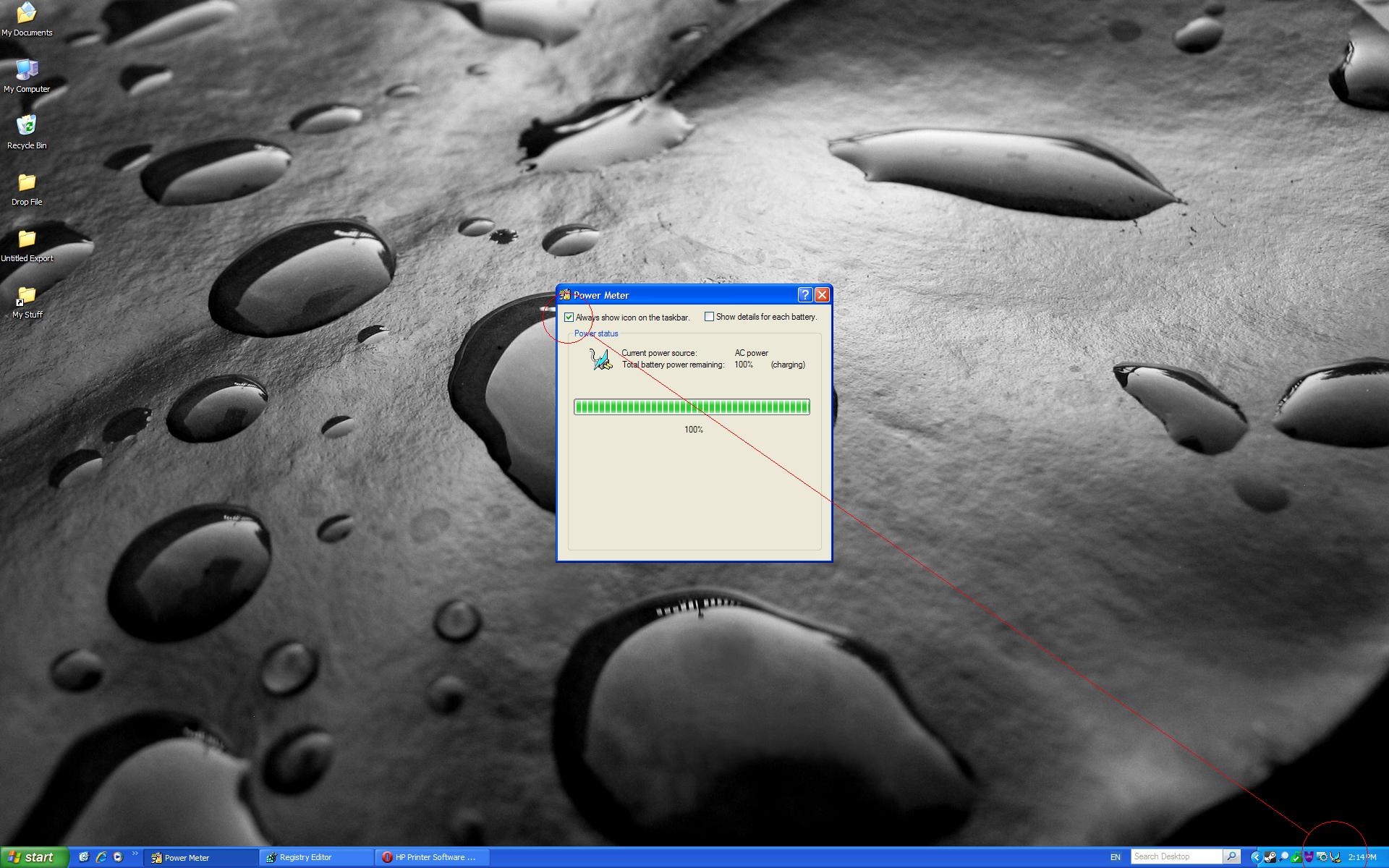Click the green battery charge bar
The height and width of the screenshot is (868, 1389).
point(692,407)
